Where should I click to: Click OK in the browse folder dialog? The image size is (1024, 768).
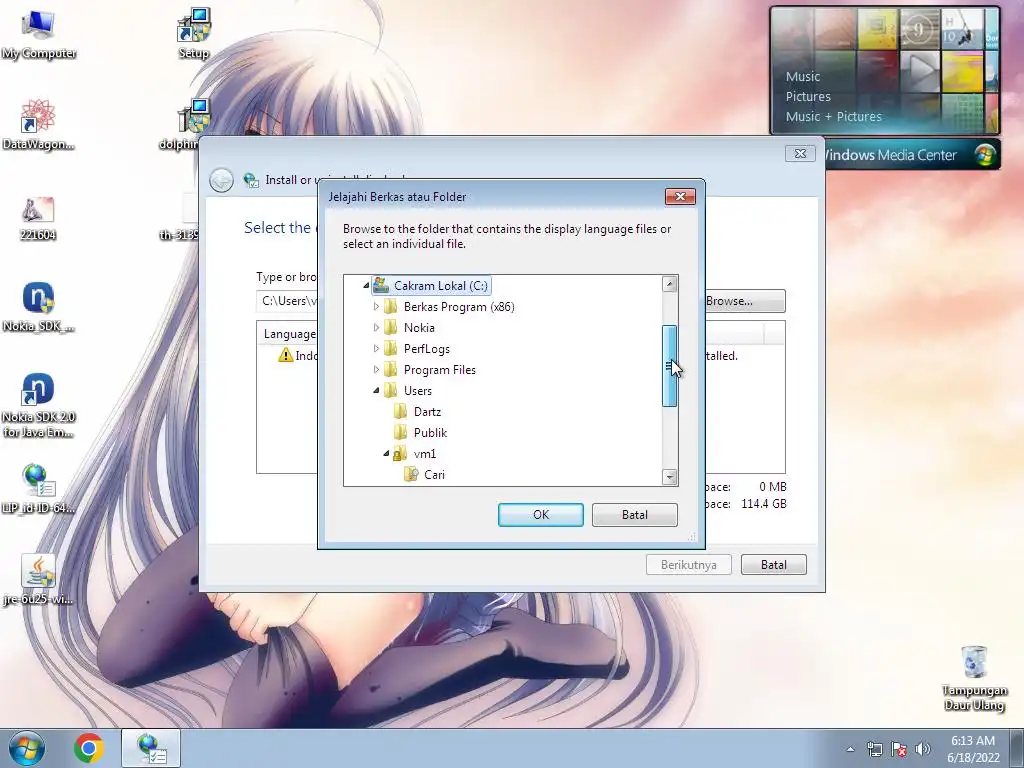(x=541, y=515)
